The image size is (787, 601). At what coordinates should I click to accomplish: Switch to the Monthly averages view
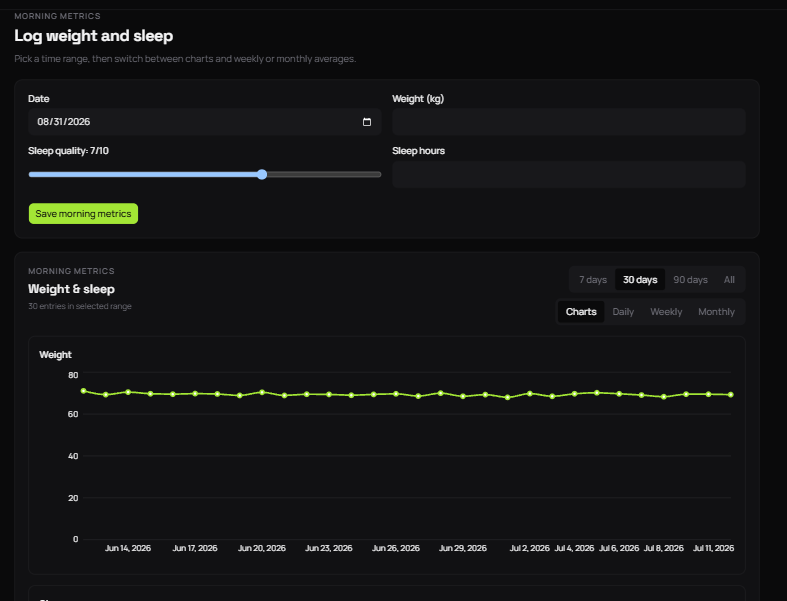(716, 312)
